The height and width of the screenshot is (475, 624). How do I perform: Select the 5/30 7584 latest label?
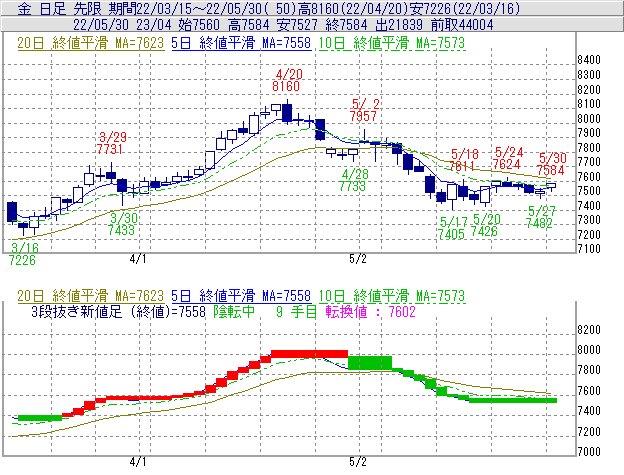click(x=552, y=164)
